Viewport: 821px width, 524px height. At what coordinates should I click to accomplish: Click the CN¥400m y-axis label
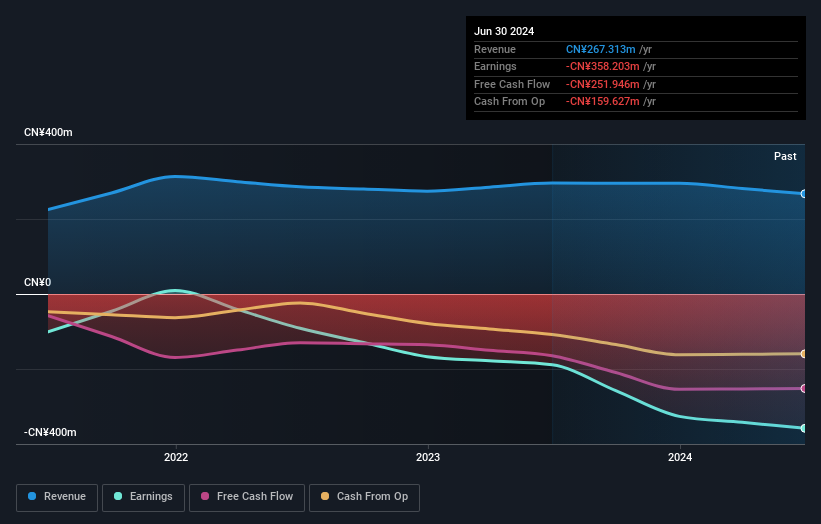pyautogui.click(x=48, y=132)
